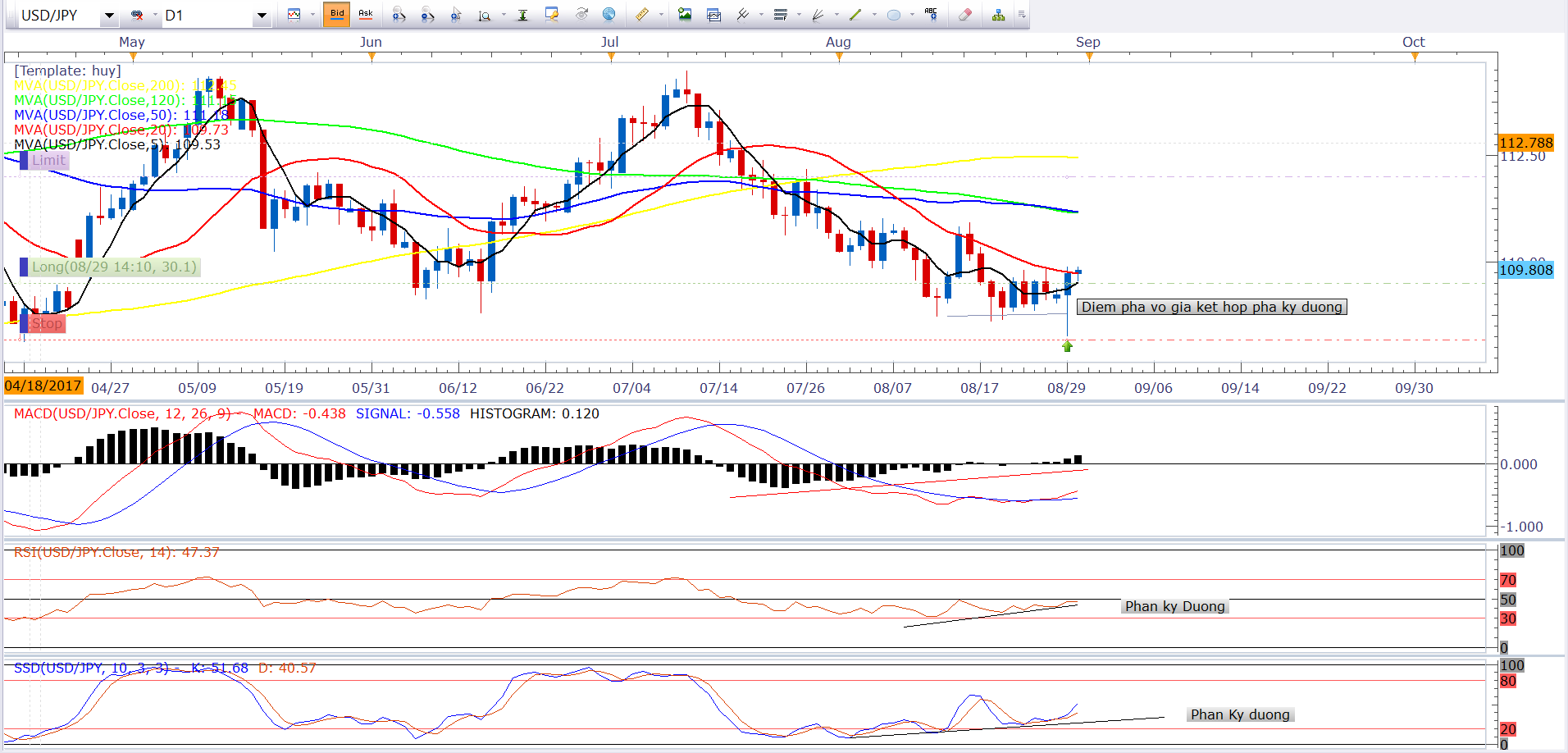This screenshot has height=753, width=1568.
Task: Select the ruler measurement tool
Action: pos(642,15)
